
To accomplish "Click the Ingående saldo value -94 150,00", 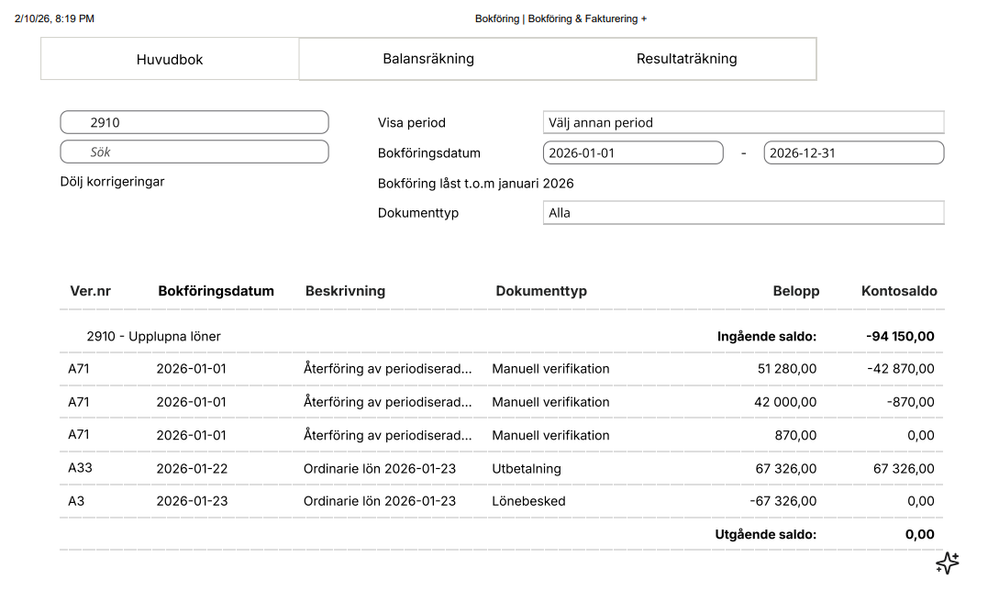I will pyautogui.click(x=900, y=336).
